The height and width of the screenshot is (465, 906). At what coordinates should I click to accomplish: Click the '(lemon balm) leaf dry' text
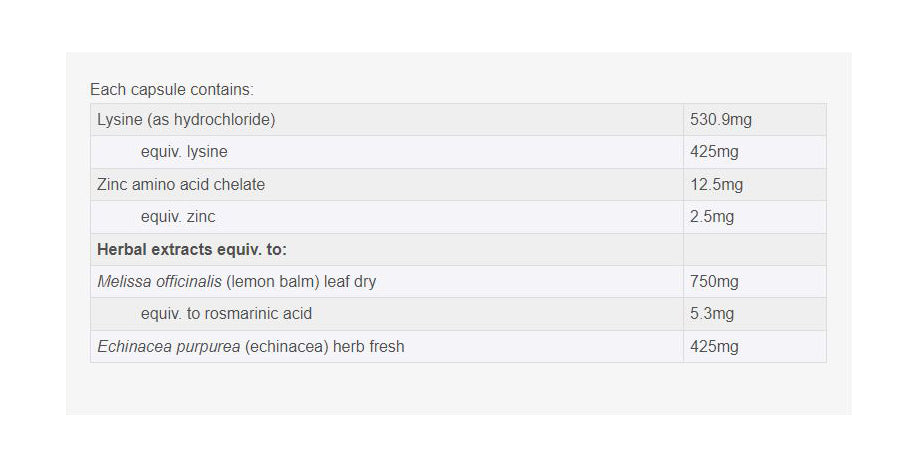tap(301, 282)
